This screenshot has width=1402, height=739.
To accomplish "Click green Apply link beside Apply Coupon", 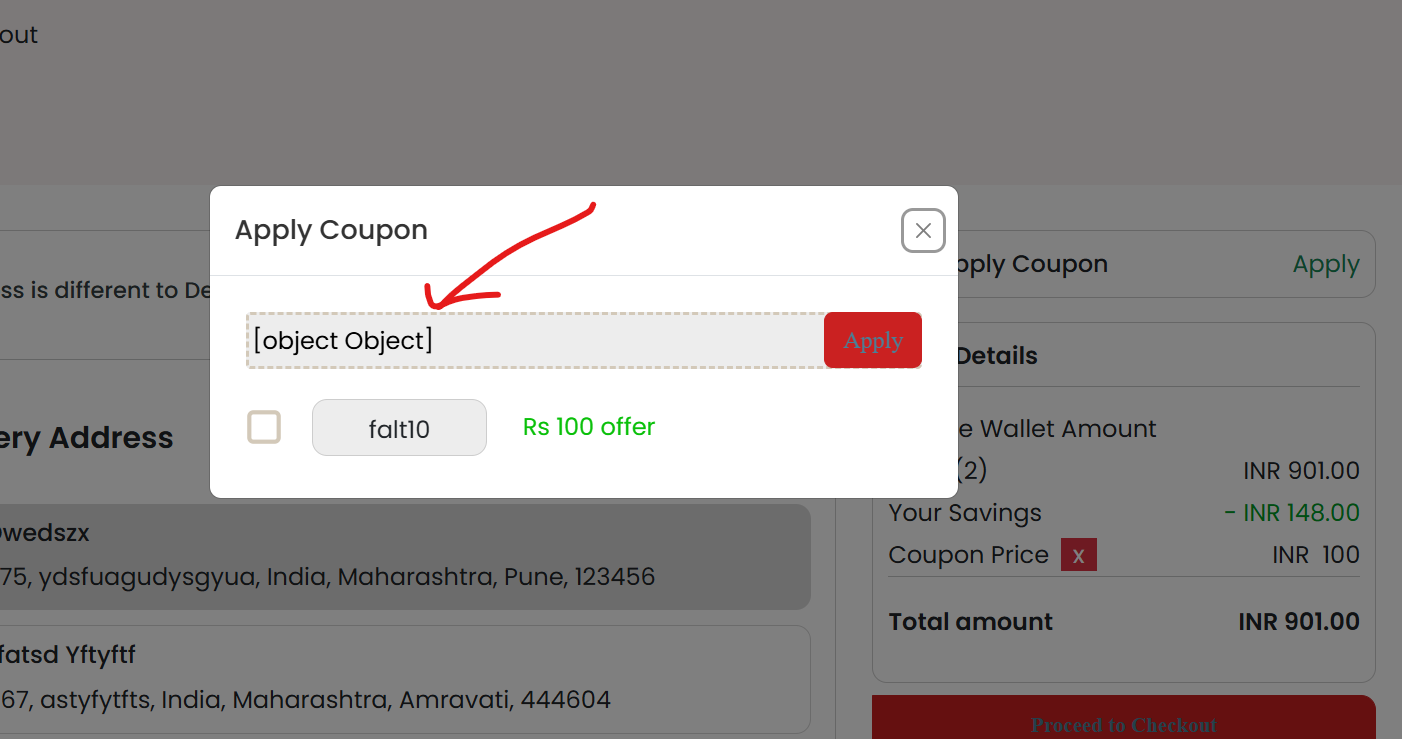I will tap(1326, 265).
